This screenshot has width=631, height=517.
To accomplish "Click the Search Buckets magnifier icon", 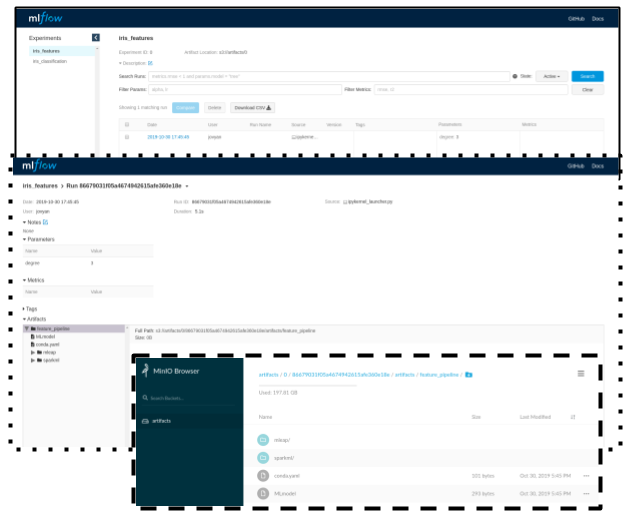I will [145, 398].
